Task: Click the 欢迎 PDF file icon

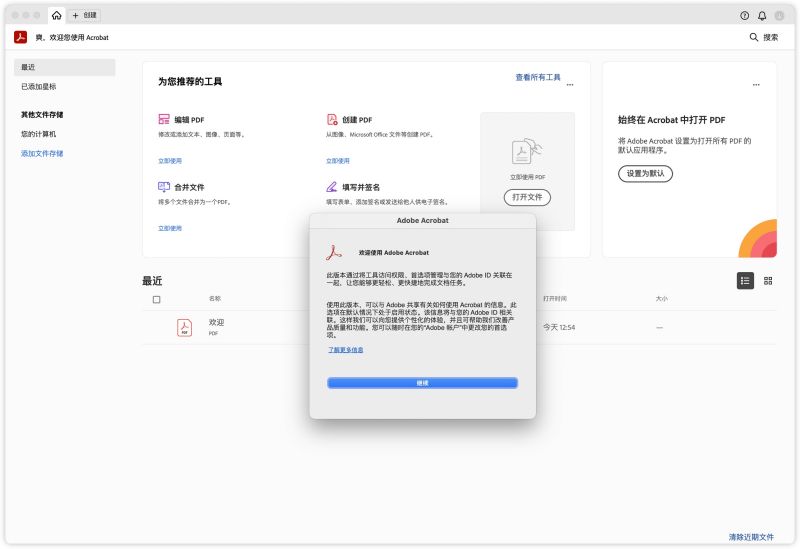Action: tap(184, 328)
